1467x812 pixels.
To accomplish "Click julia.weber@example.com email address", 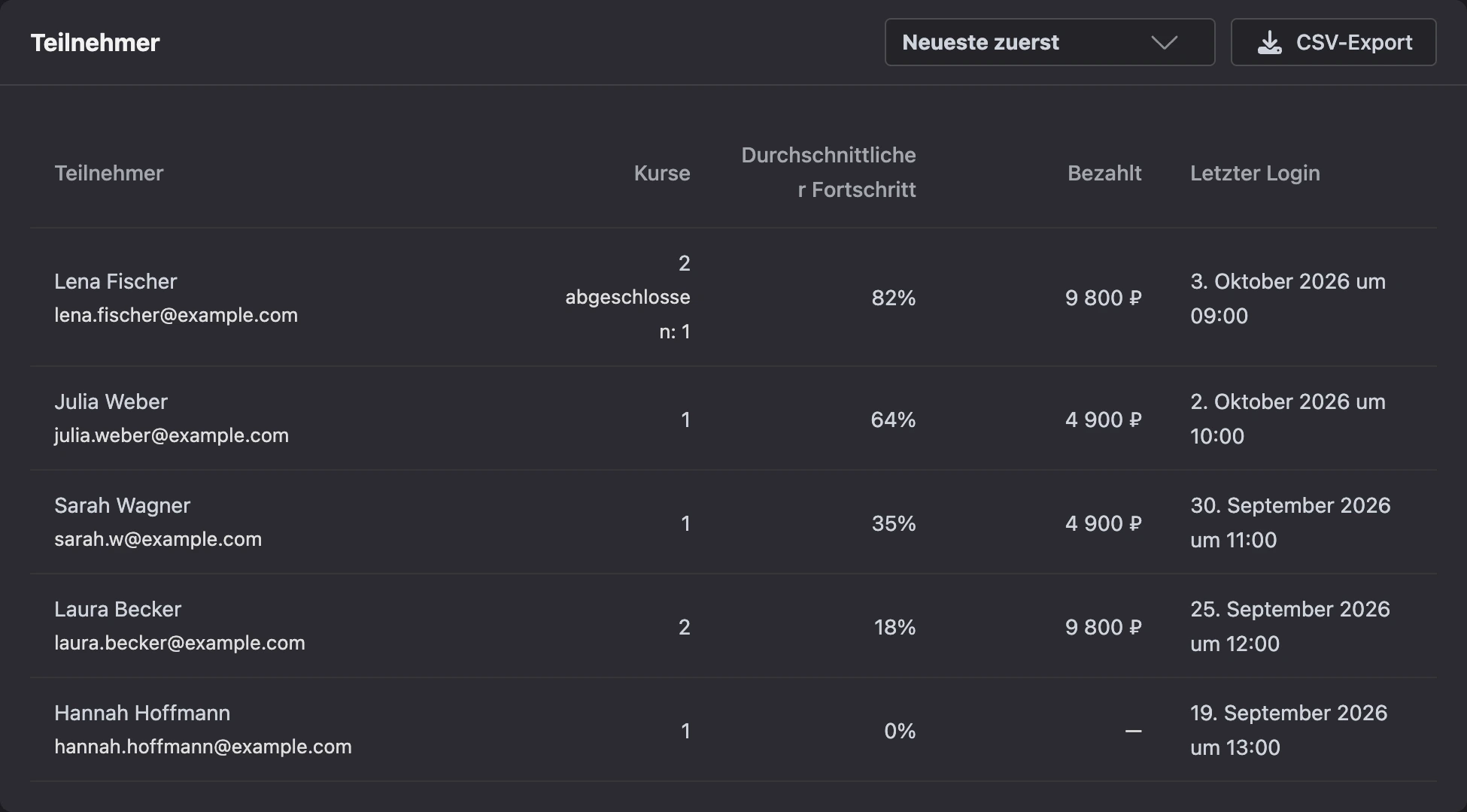I will (x=172, y=435).
